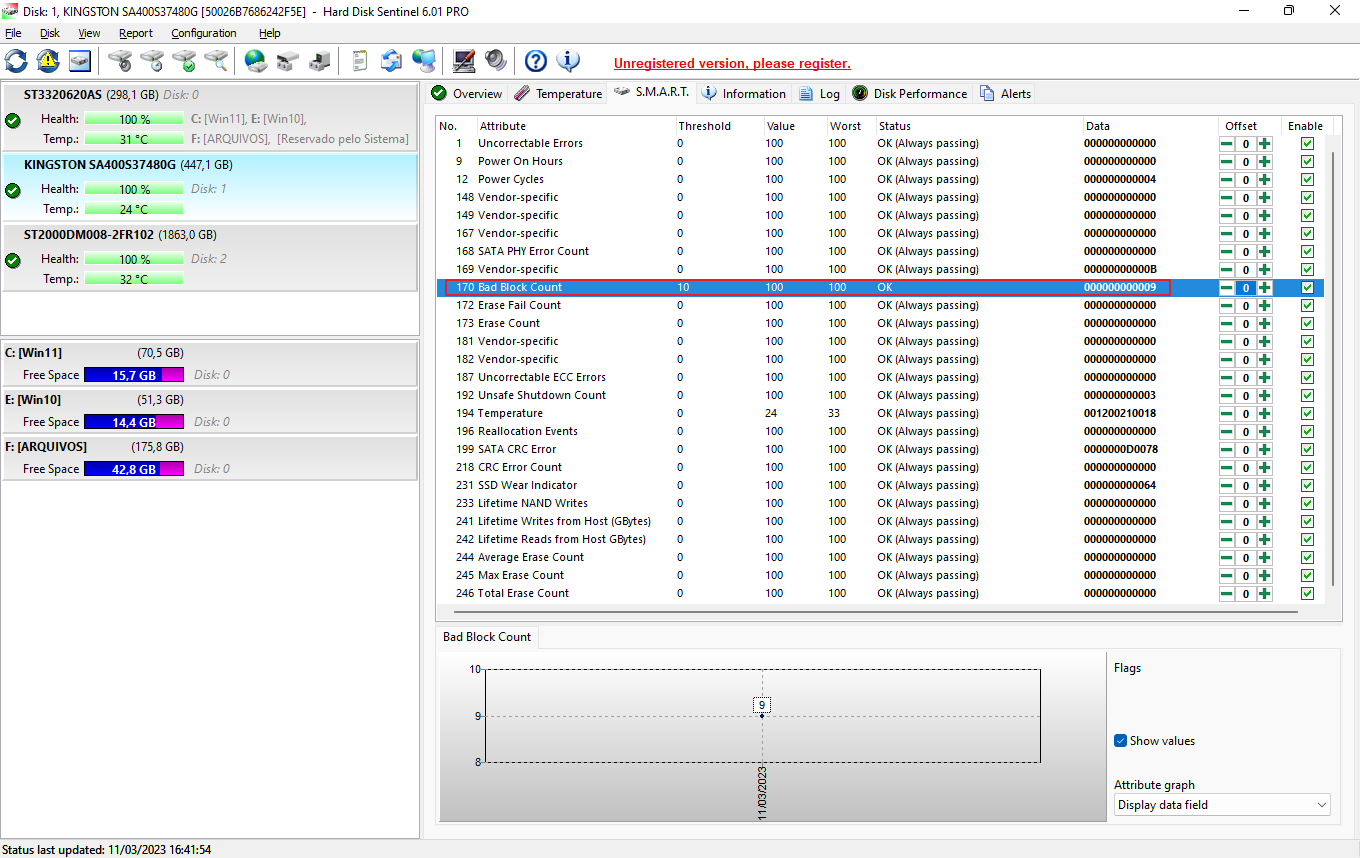This screenshot has width=1360, height=858.
Task: Click the globe over disk toolbar icon
Action: click(256, 61)
